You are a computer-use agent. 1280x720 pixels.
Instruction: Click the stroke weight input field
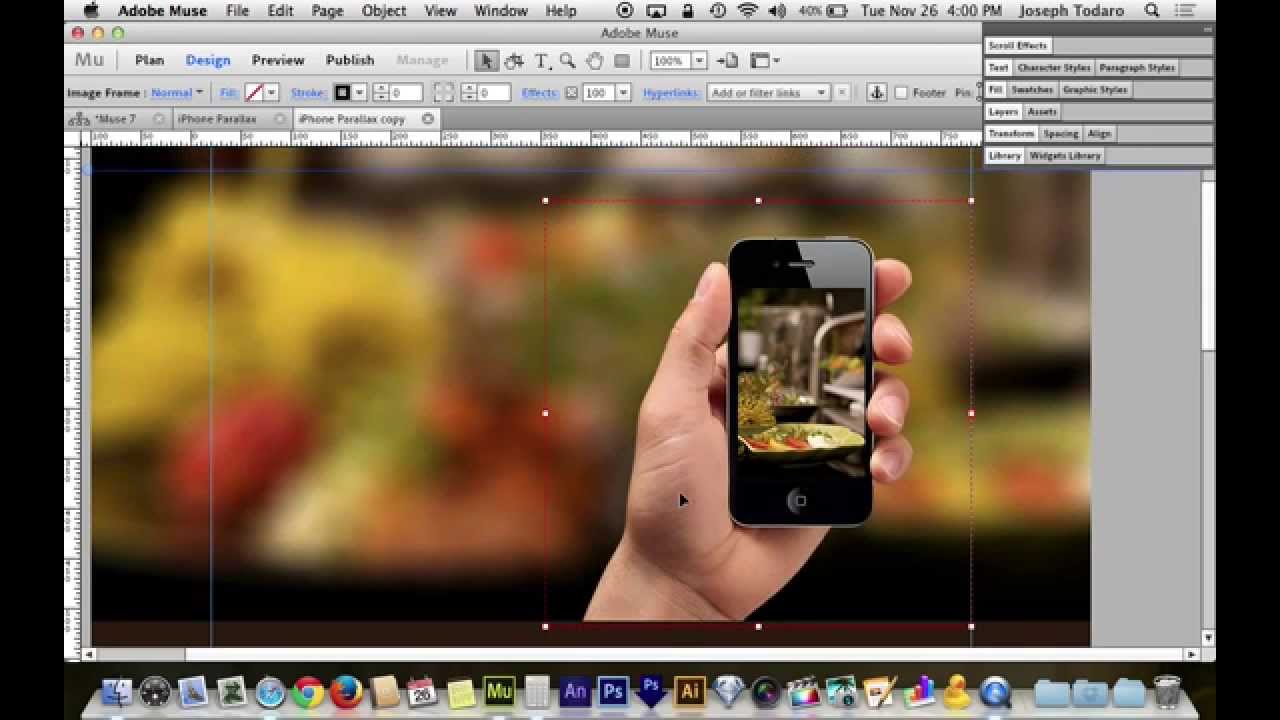pyautogui.click(x=406, y=93)
